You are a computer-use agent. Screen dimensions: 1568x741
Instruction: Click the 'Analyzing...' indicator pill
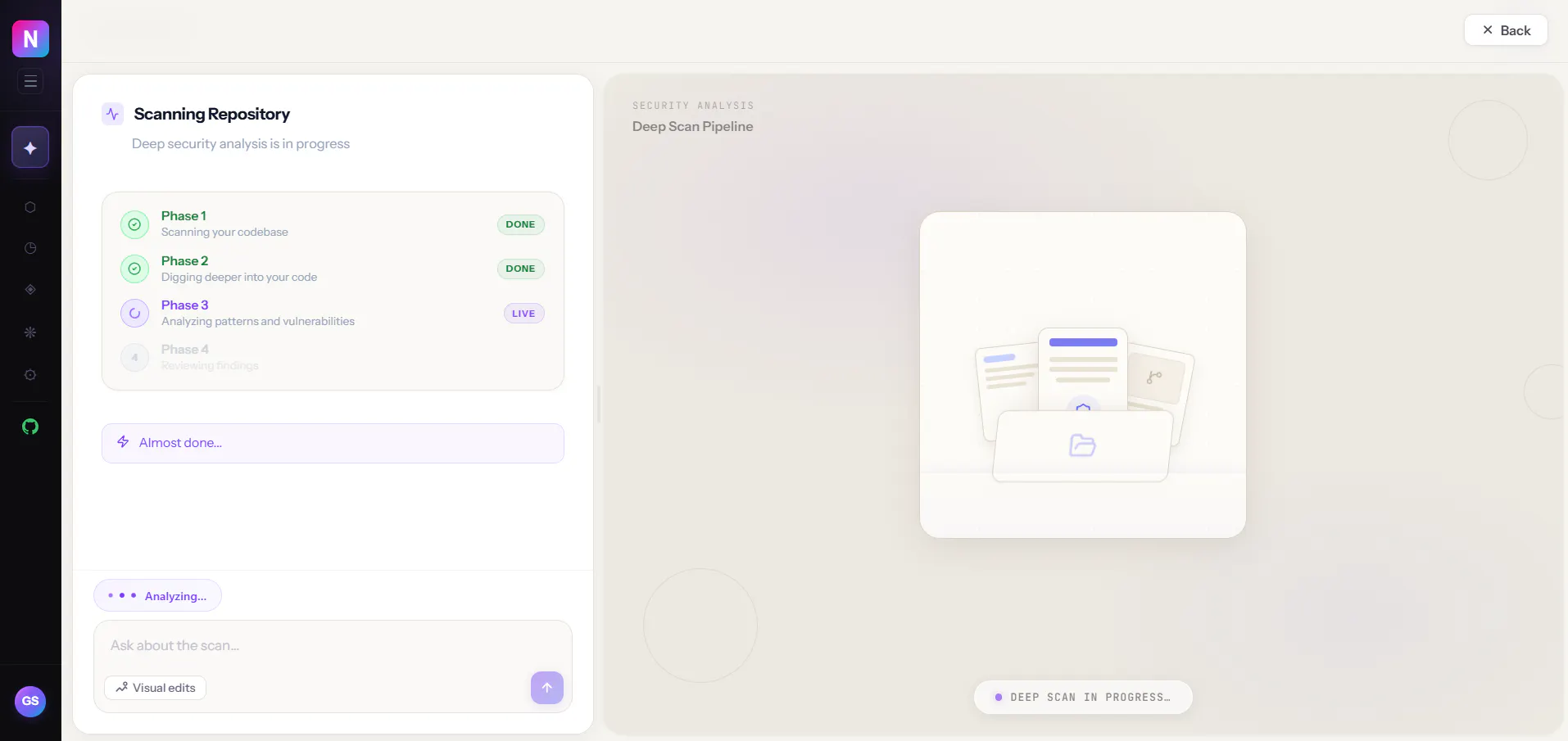pos(157,595)
